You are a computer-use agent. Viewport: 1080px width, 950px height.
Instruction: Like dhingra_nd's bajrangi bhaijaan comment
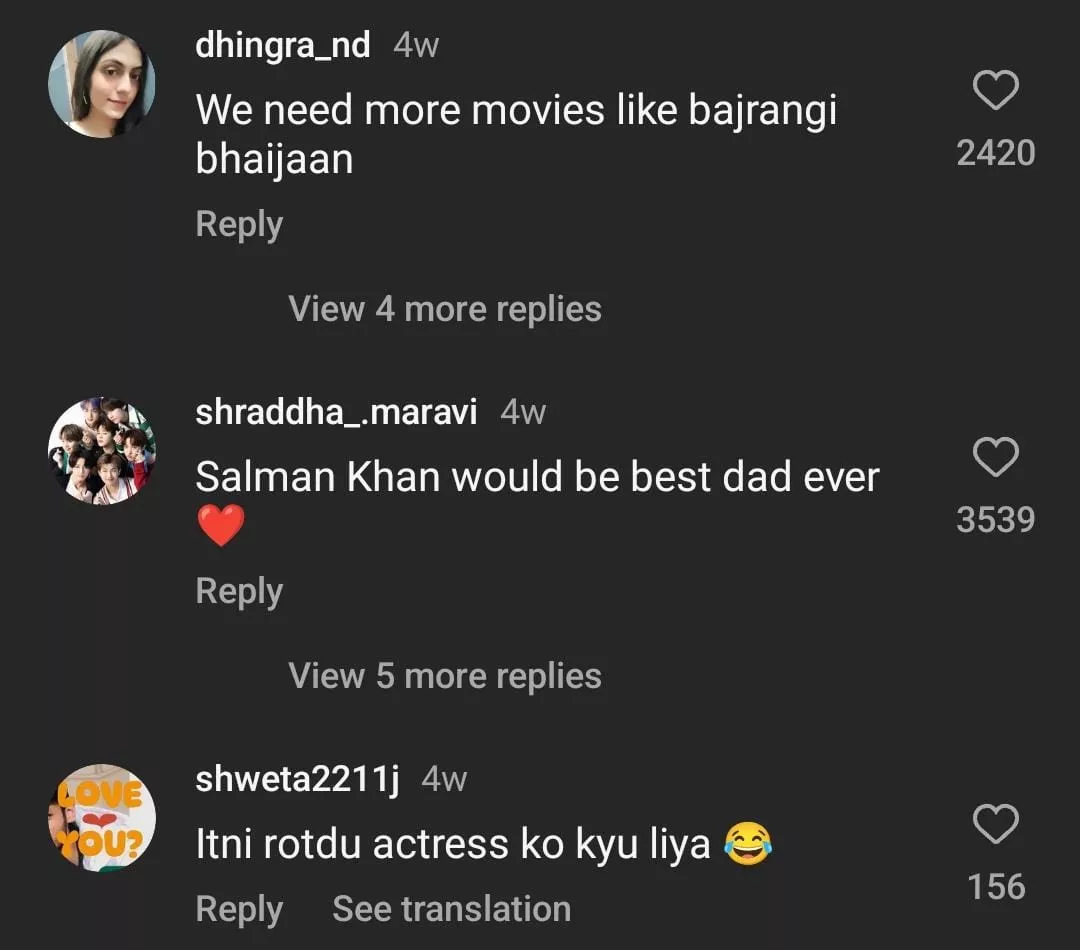coord(995,91)
